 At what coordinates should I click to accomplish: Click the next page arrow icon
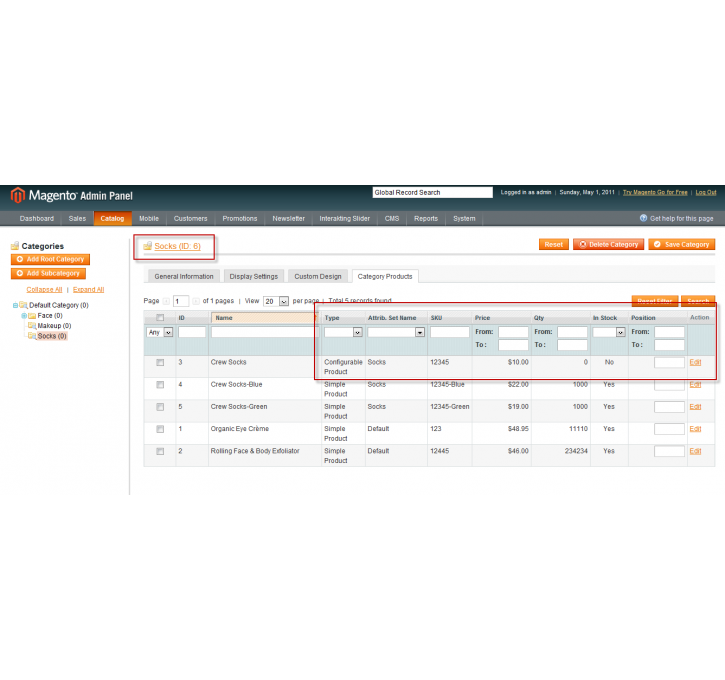[x=196, y=301]
